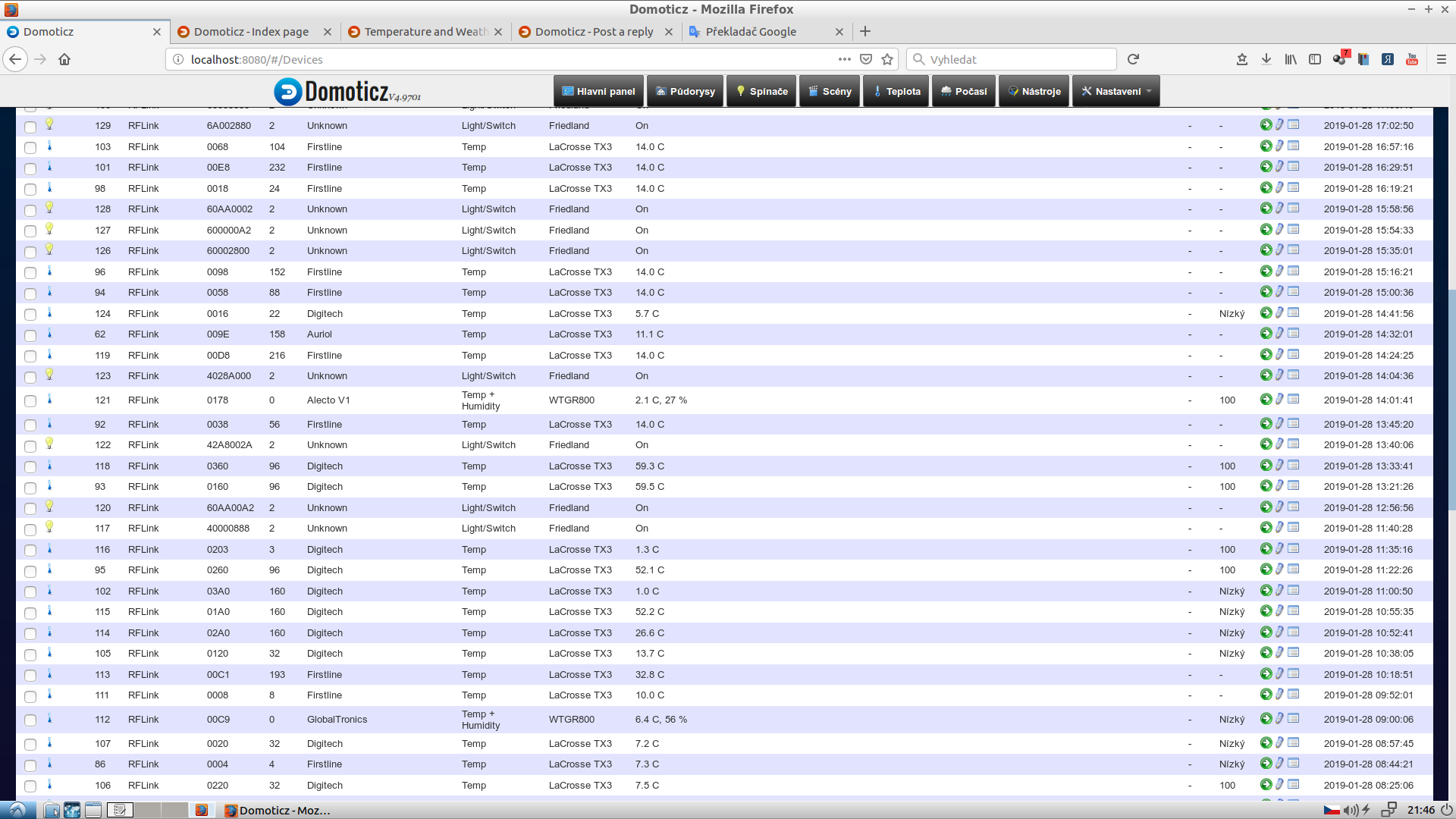This screenshot has height=819, width=1456.
Task: Tick the checkbox for device 118
Action: point(30,467)
